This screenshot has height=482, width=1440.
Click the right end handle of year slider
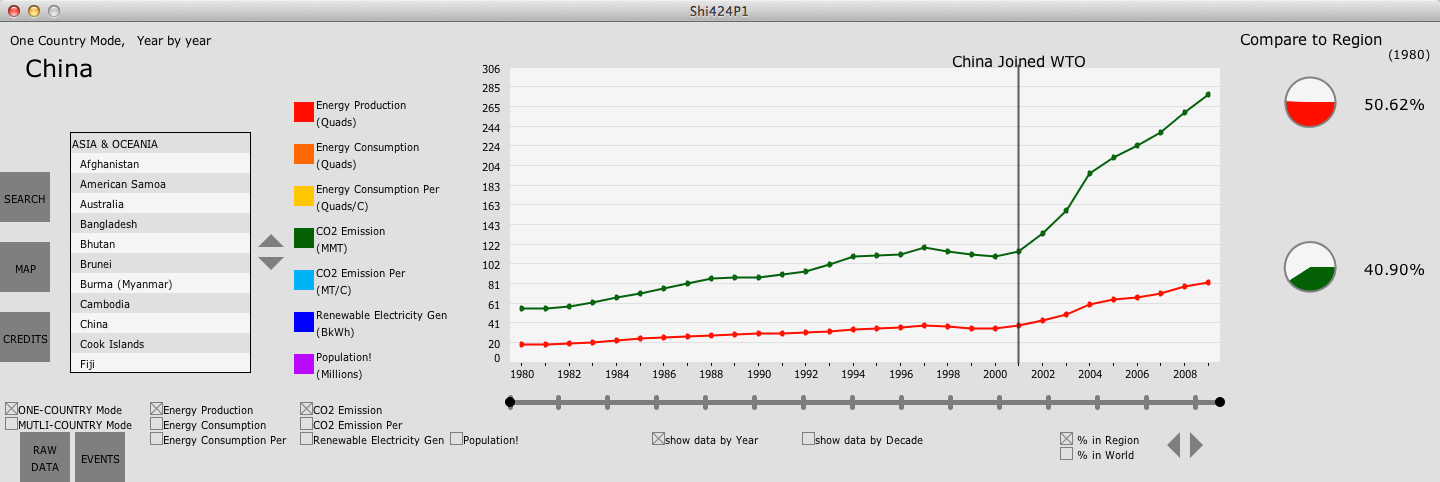click(x=1219, y=402)
